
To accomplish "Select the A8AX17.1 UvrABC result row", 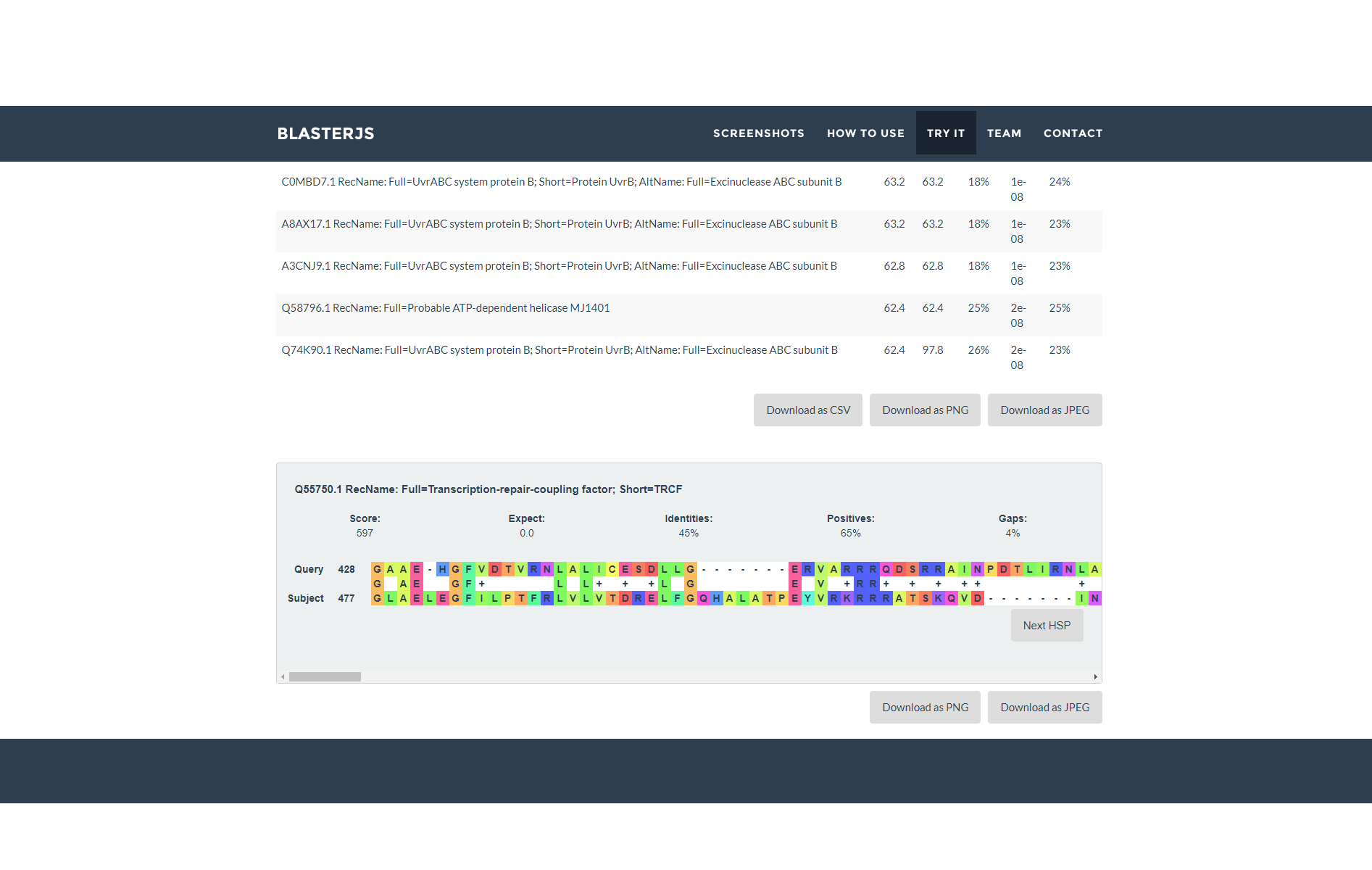I will (x=559, y=224).
